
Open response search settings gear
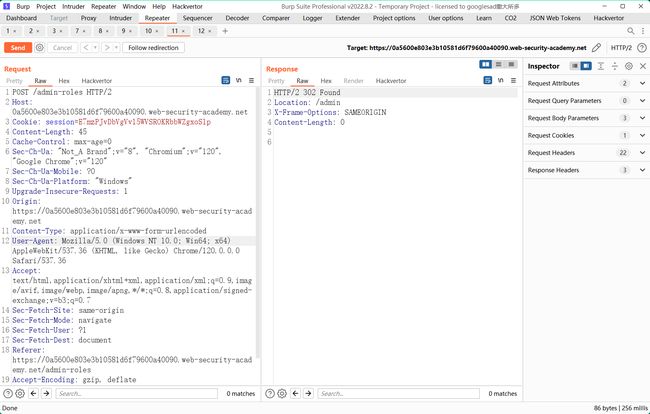[282, 393]
